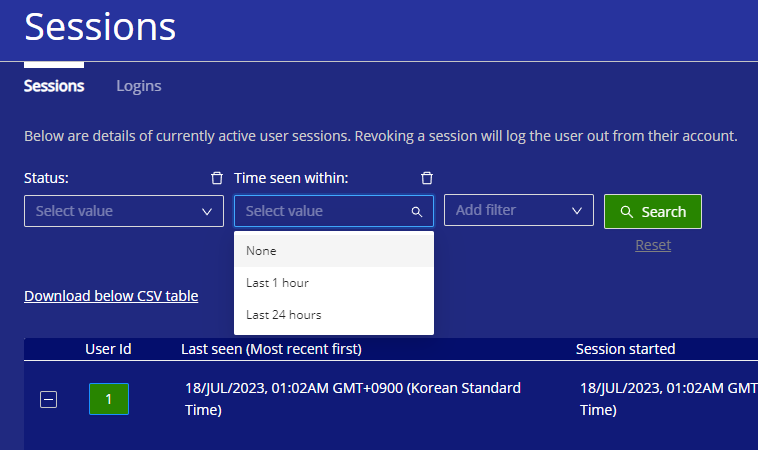Open the Add filter dropdown
The image size is (758, 450).
pyautogui.click(x=519, y=210)
